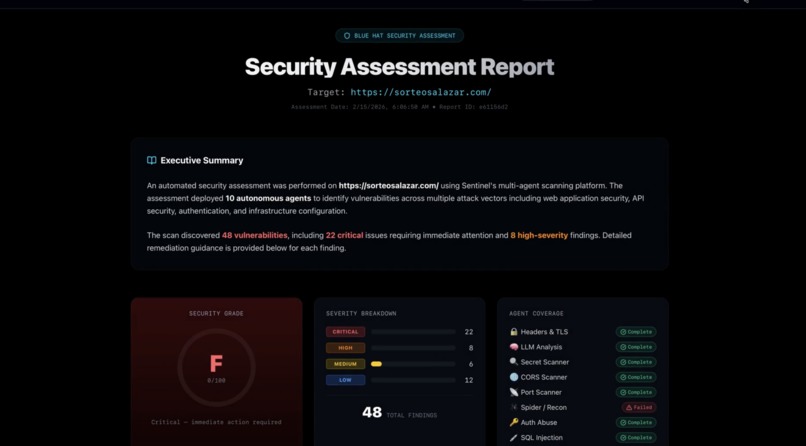
Task: Click the Auth Abuse agent label
Action: tap(539, 422)
